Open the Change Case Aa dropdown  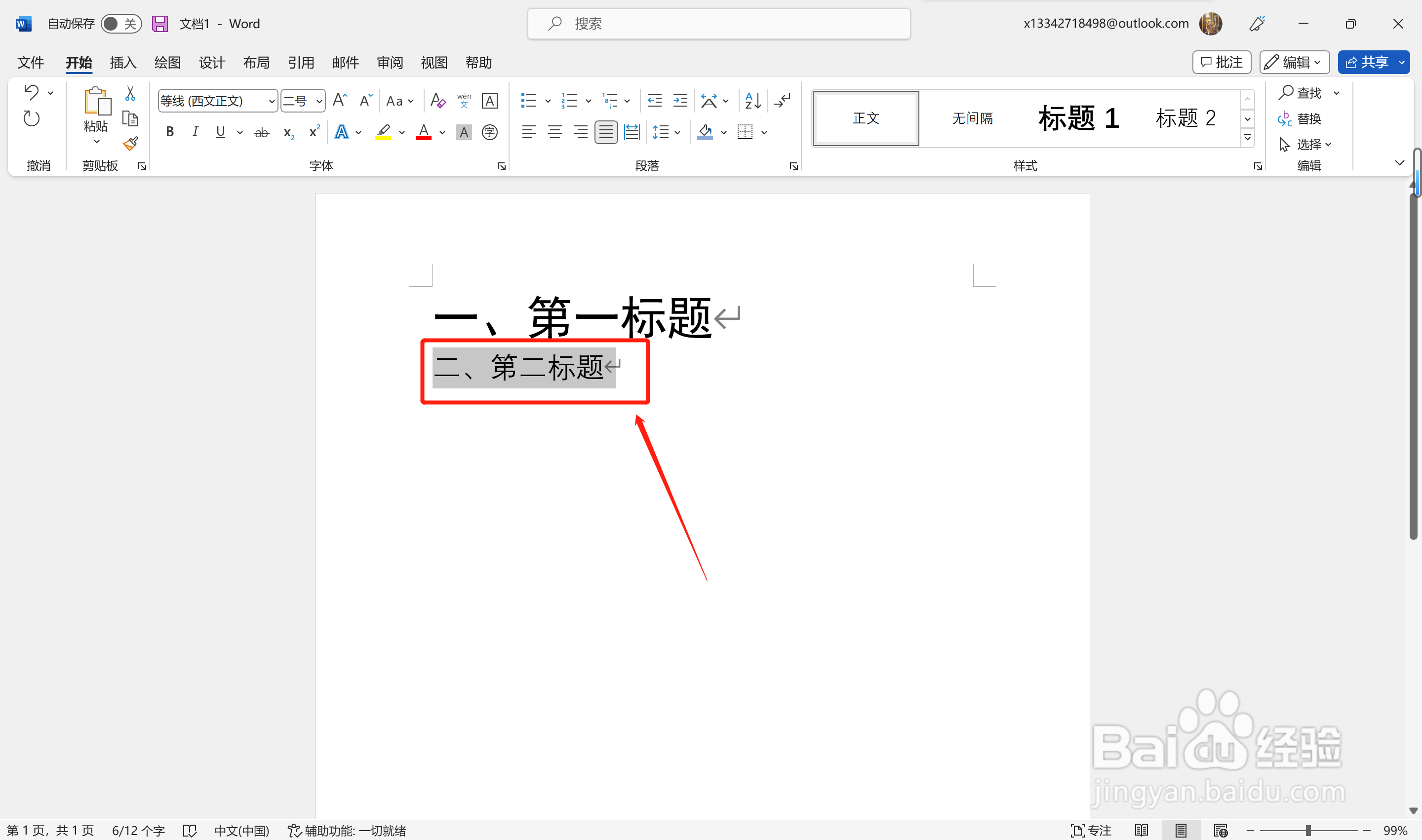tap(400, 101)
